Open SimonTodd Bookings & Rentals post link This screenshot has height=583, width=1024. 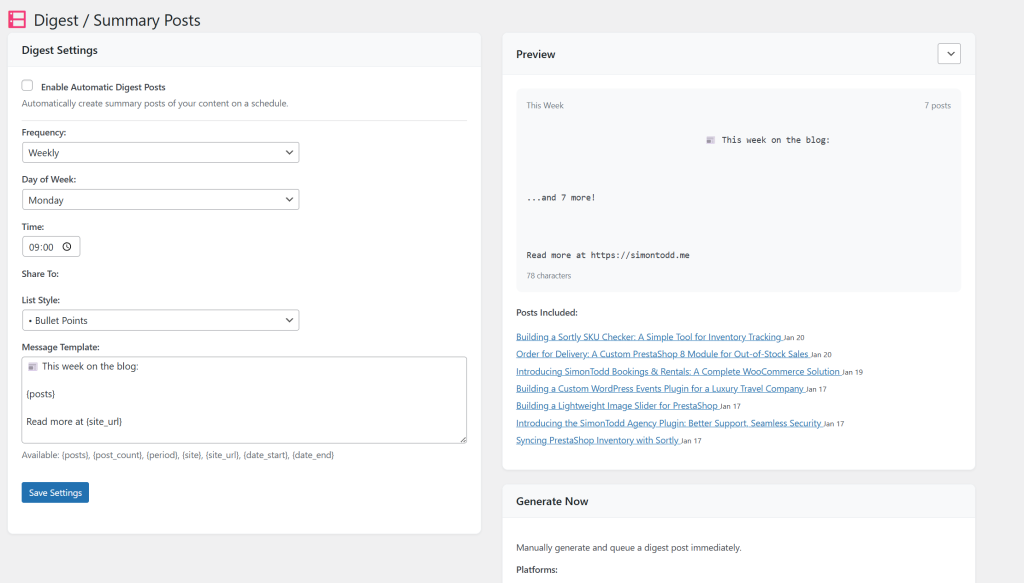click(x=677, y=371)
